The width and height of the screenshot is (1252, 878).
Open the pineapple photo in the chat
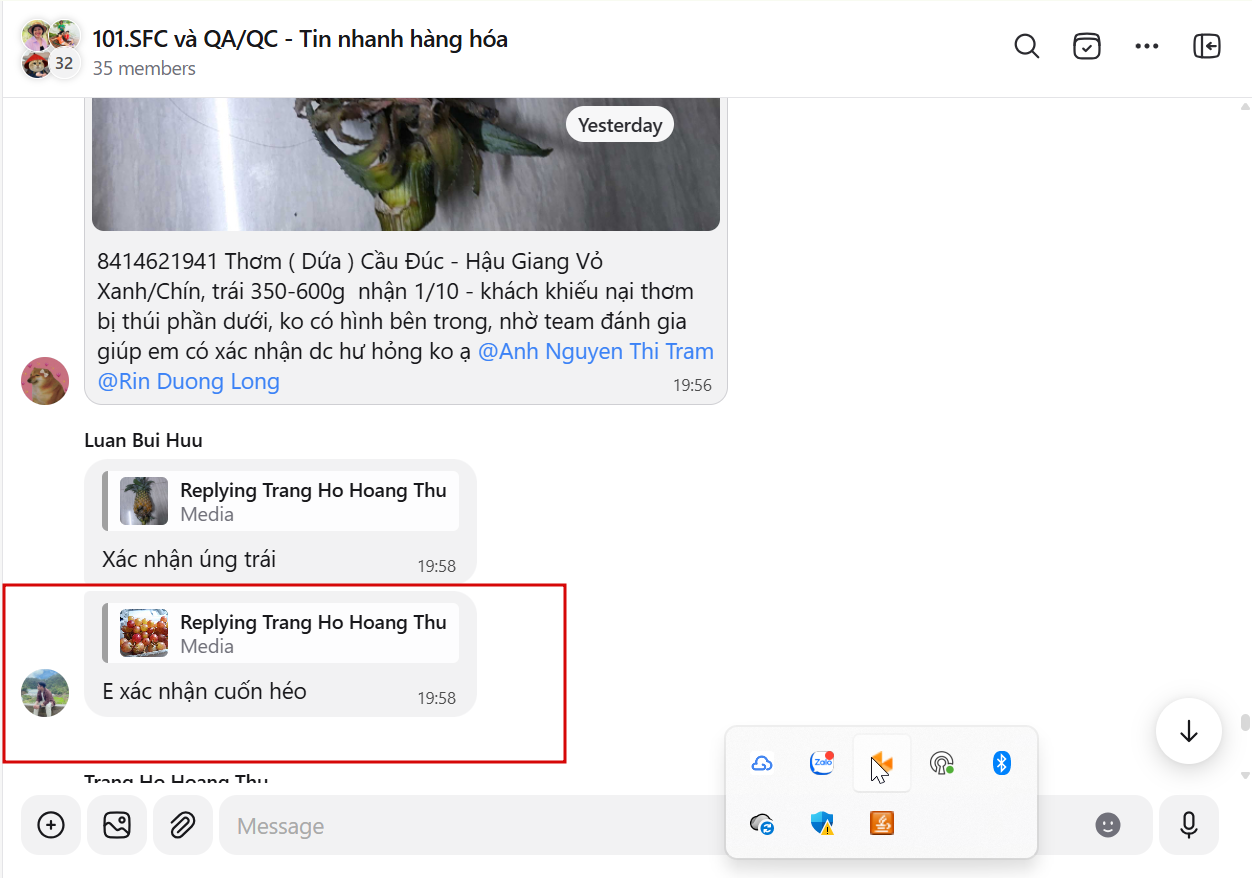click(406, 164)
